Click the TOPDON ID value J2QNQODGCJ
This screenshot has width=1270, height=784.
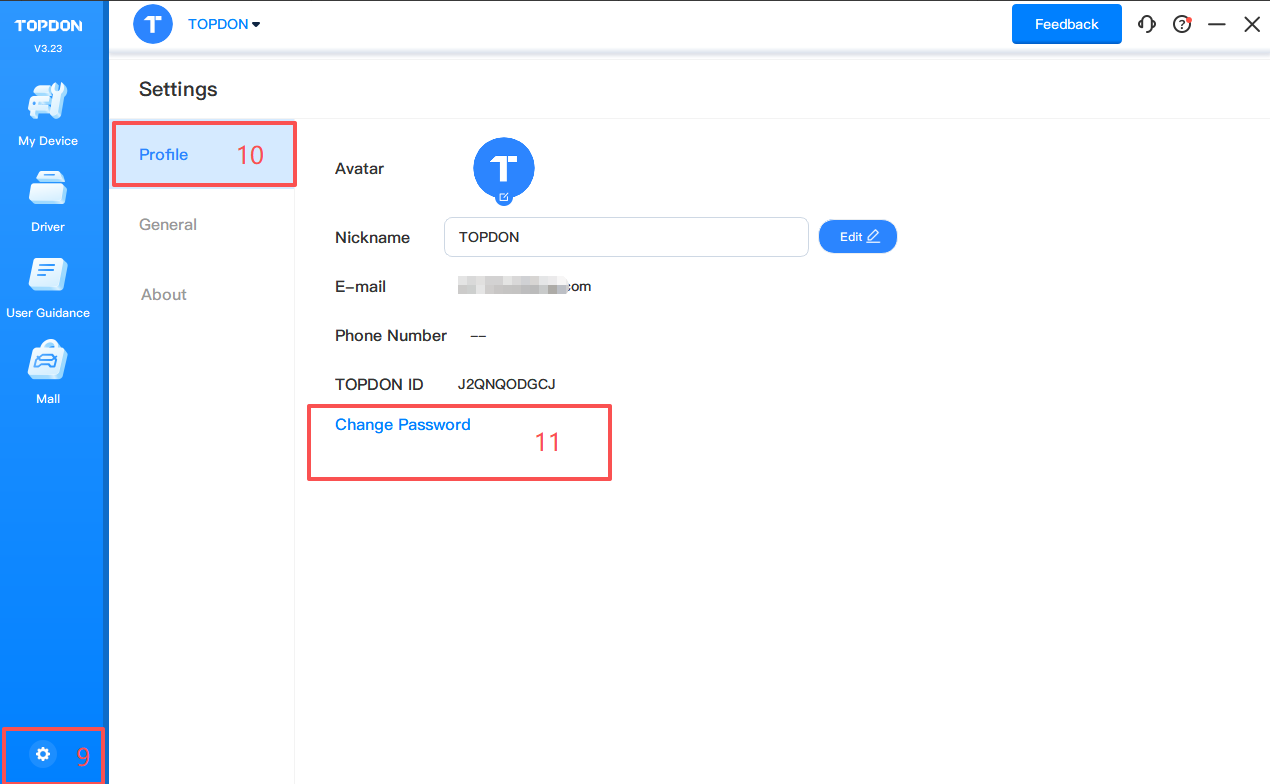pyautogui.click(x=506, y=385)
